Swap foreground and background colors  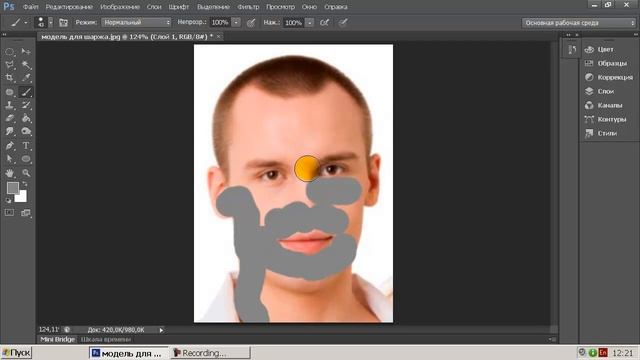coord(25,184)
